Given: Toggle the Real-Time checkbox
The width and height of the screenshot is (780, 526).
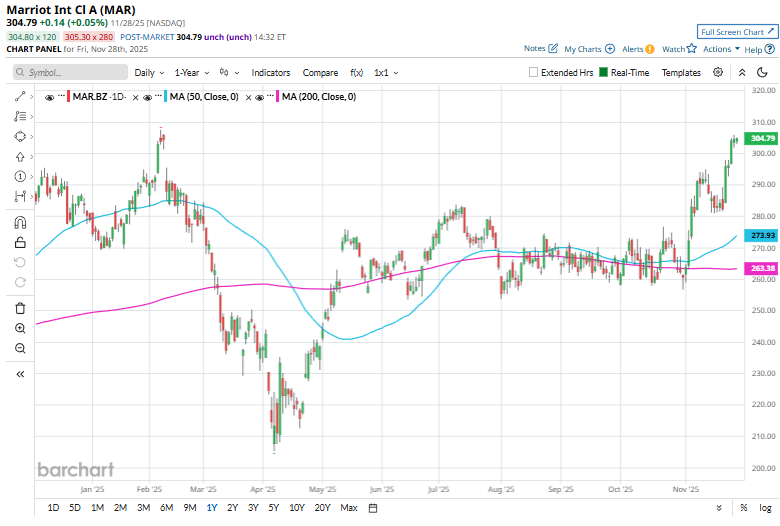Looking at the screenshot, I should [x=603, y=73].
